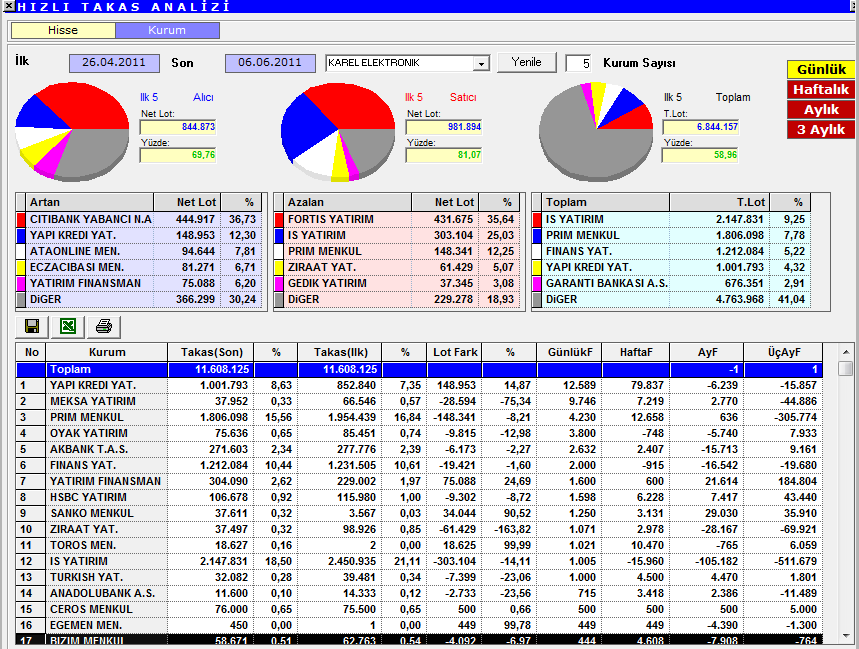Click the yellow swatch beside ECZACIBASI MEN.

21,268
